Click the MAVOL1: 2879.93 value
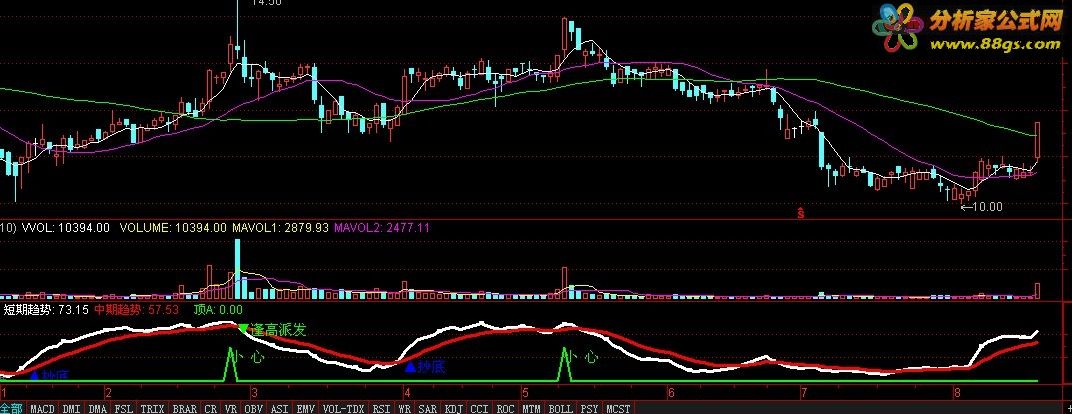Viewport: 1072px width, 414px height. tap(280, 227)
